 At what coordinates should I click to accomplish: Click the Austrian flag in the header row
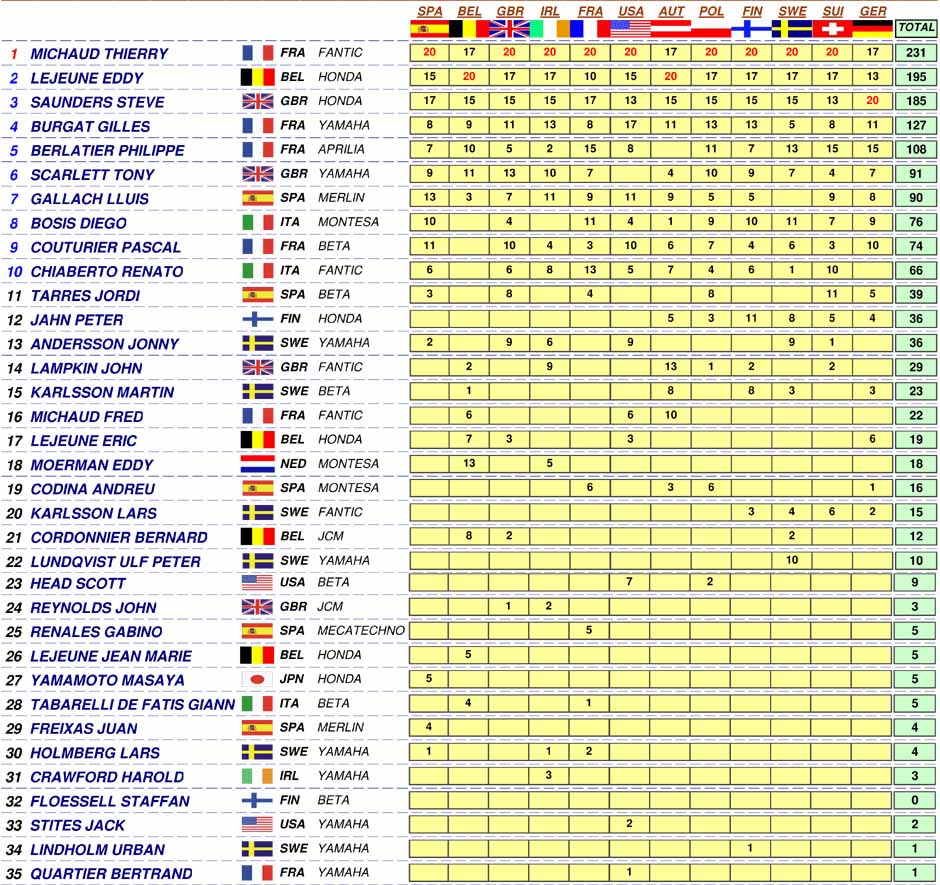671,29
